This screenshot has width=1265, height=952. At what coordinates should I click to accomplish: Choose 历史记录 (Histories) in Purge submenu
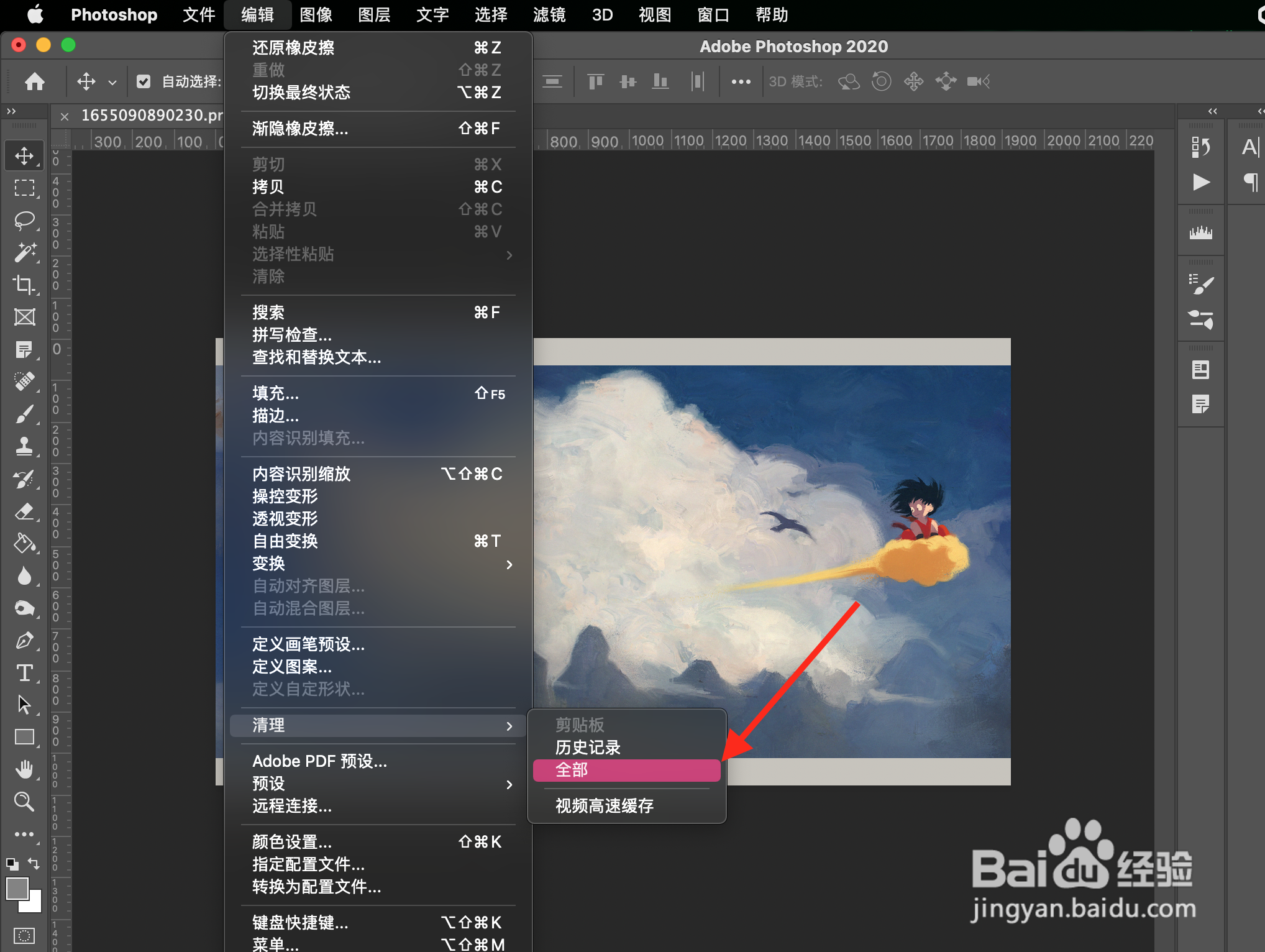626,748
